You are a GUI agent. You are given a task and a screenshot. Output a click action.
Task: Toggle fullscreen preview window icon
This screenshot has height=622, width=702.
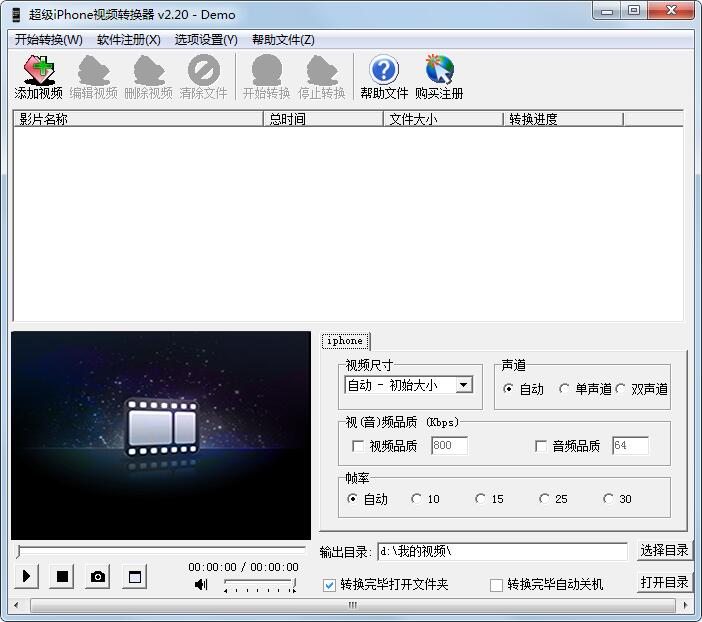pos(135,576)
